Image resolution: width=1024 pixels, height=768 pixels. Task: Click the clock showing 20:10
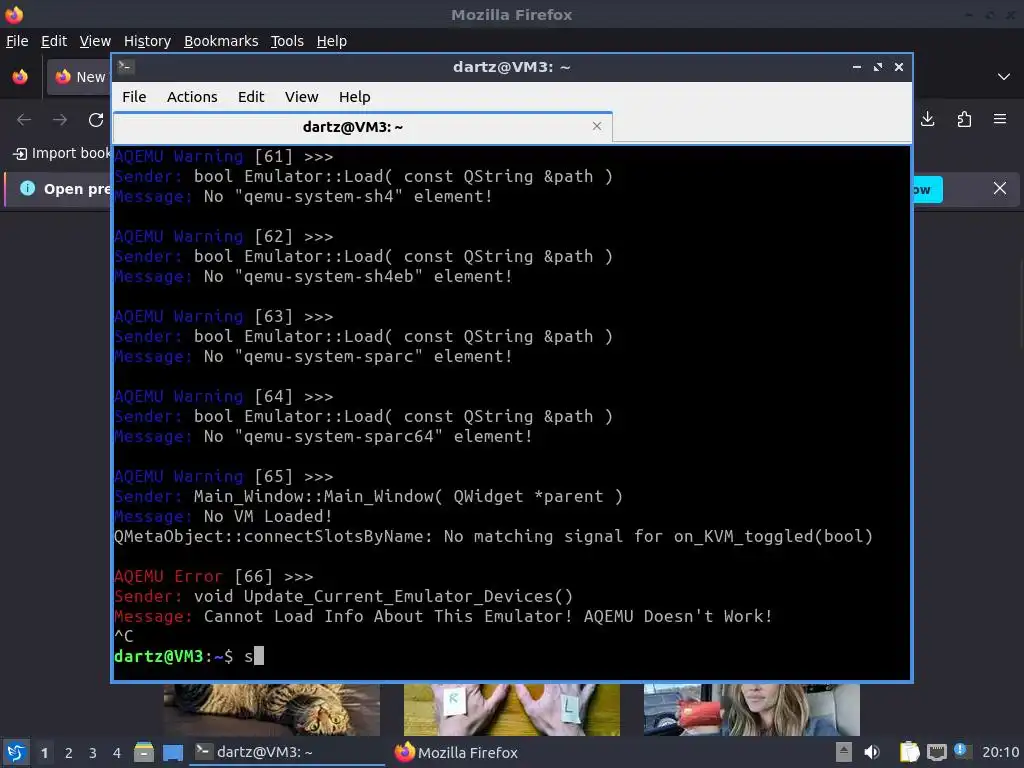point(1000,753)
